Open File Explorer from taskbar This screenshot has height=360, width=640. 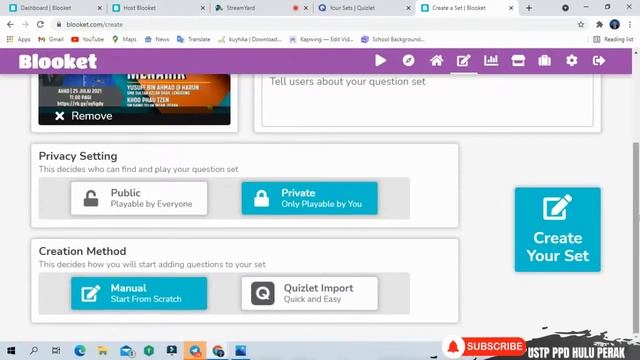pos(102,351)
